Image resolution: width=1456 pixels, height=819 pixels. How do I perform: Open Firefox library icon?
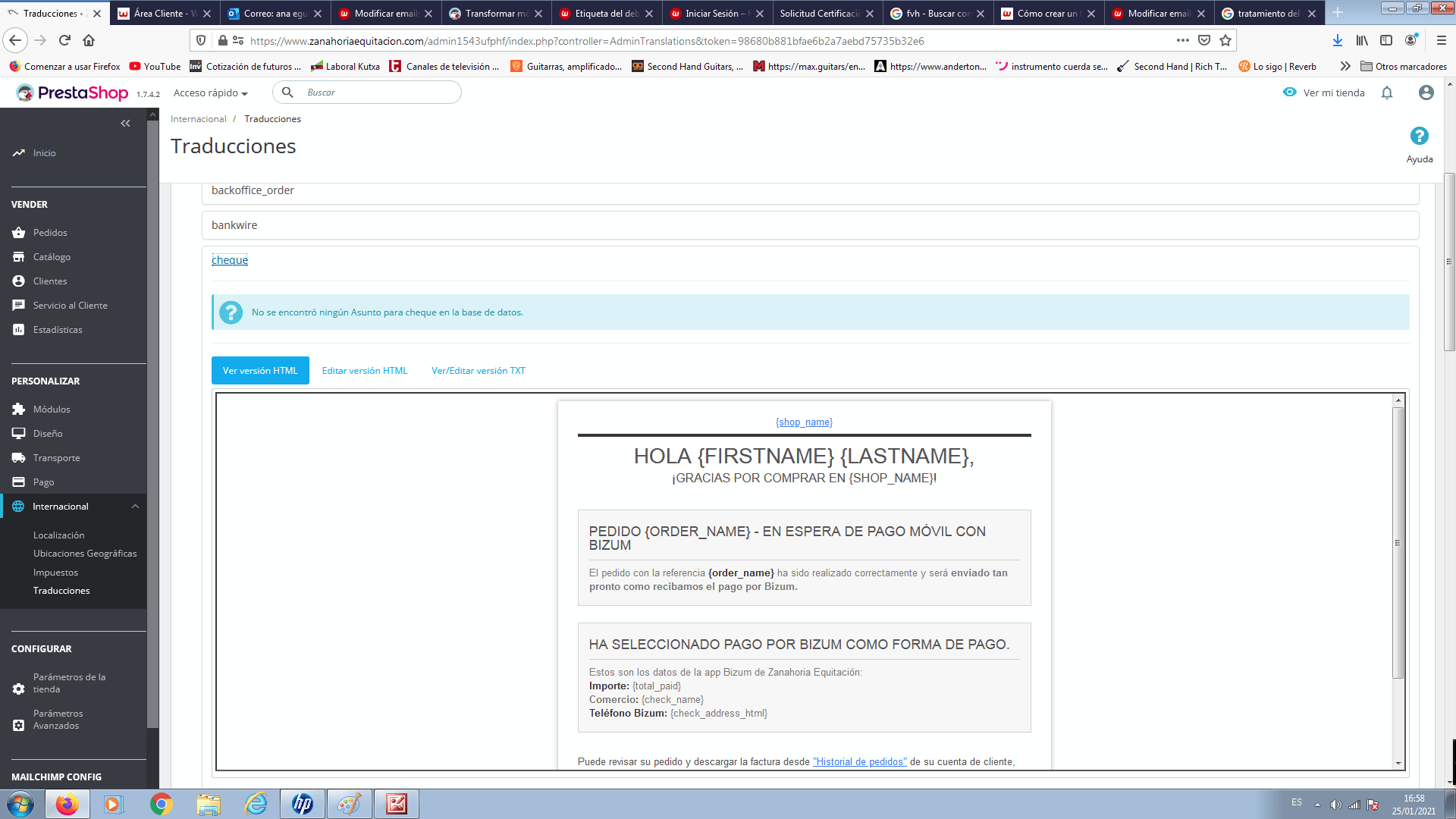(1362, 40)
